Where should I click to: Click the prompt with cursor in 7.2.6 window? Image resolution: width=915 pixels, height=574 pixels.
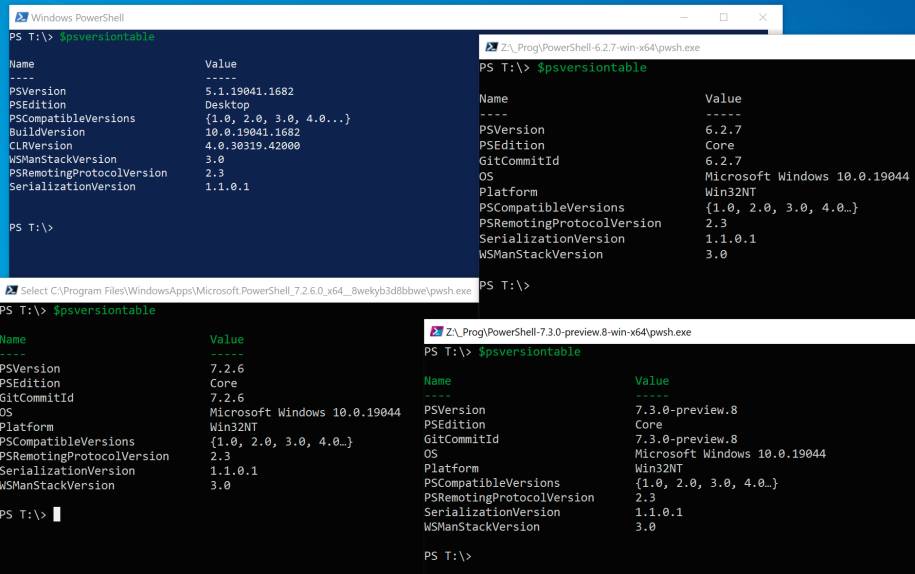click(29, 514)
